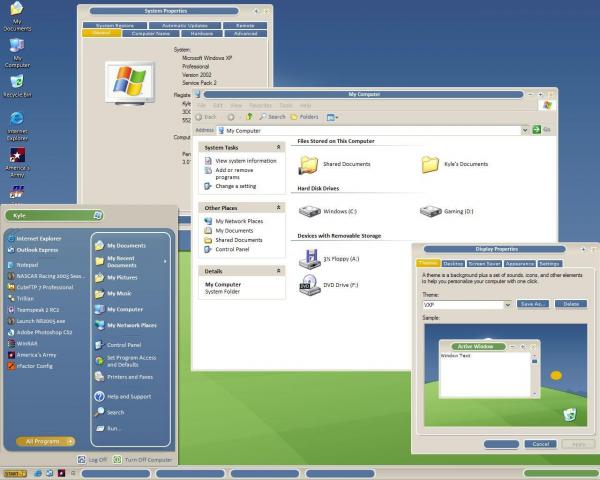Open the Favorites menu in My Computer
This screenshot has width=600, height=480.
pos(260,105)
